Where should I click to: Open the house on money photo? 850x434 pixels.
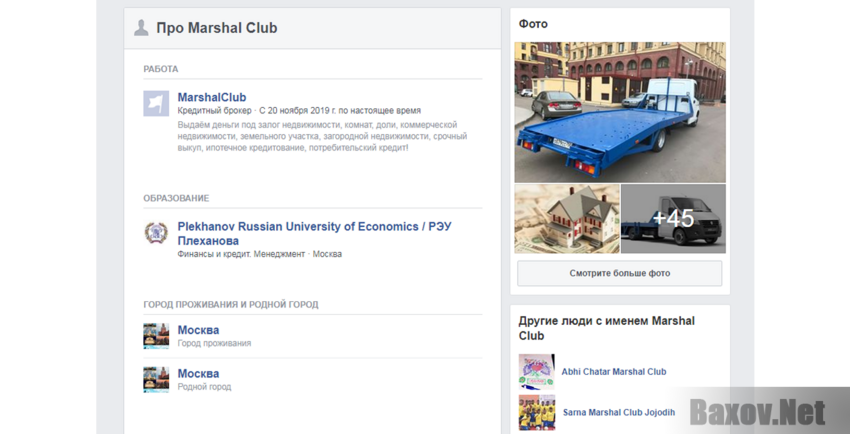567,218
